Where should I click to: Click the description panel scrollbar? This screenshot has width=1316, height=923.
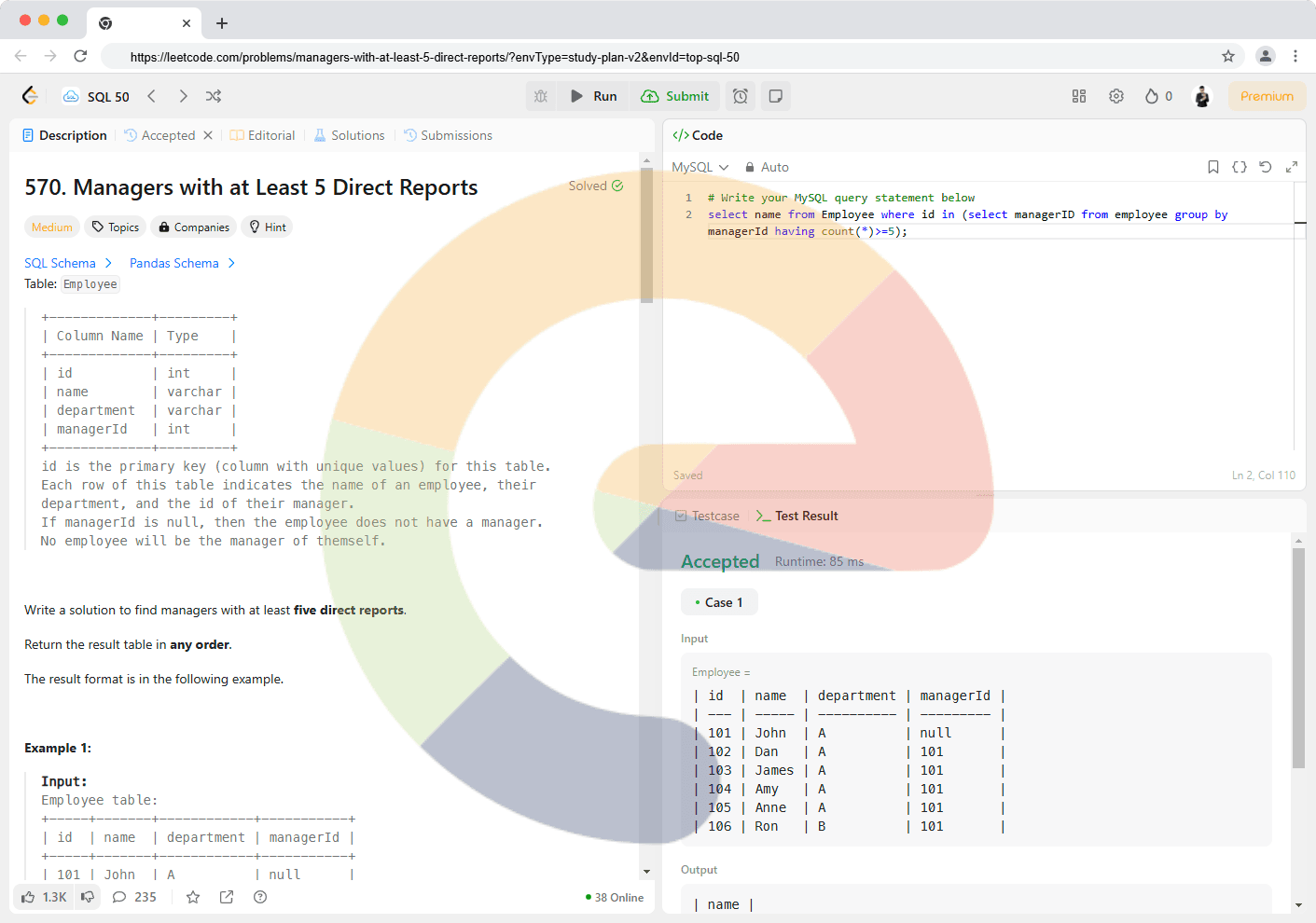click(x=646, y=235)
